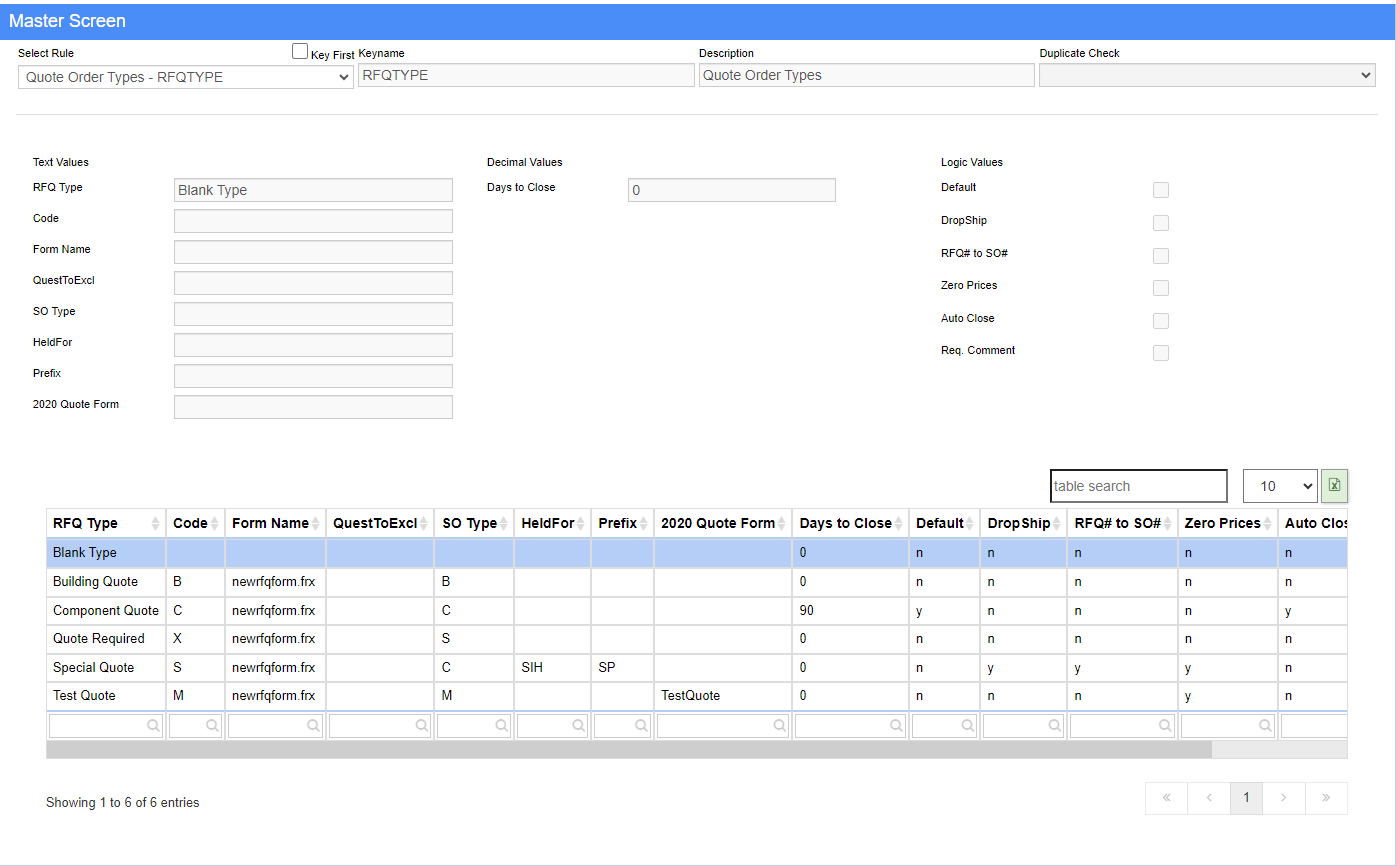Viewport: 1396px width, 866px height.
Task: Sort by 2020 Quote Form column arrows
Action: pos(781,523)
